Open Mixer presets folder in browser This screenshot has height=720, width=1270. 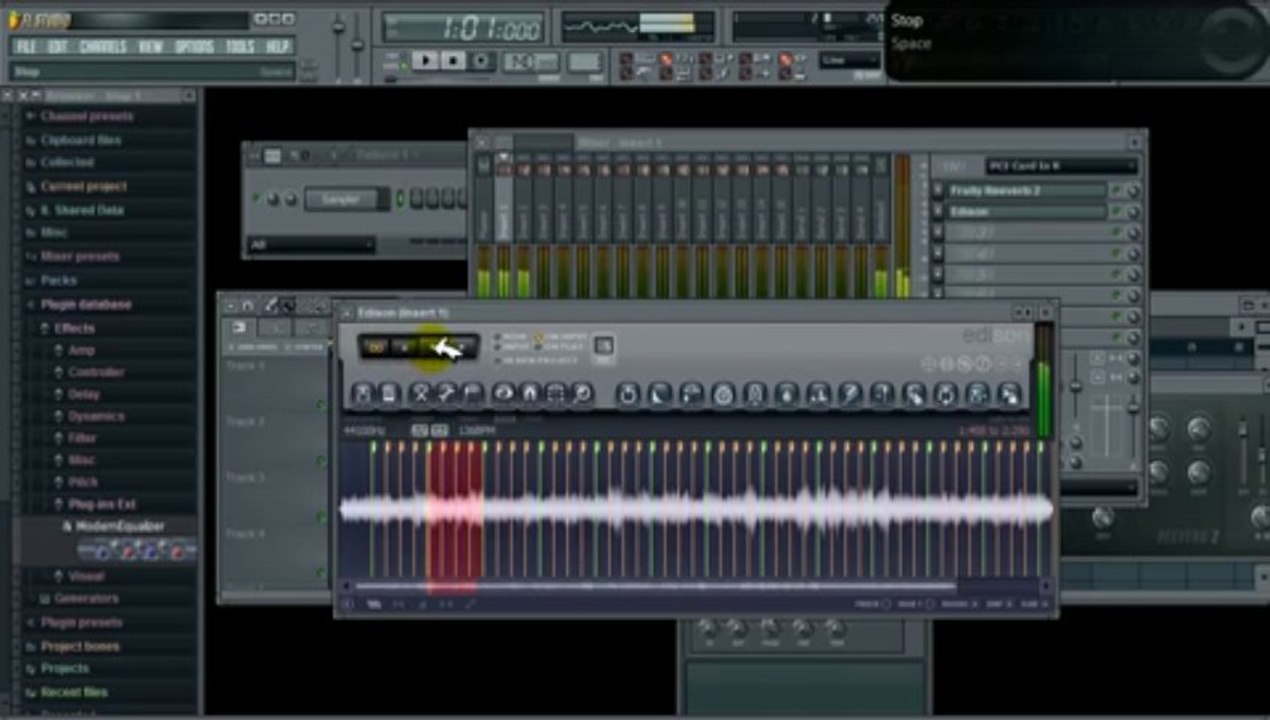click(x=79, y=256)
